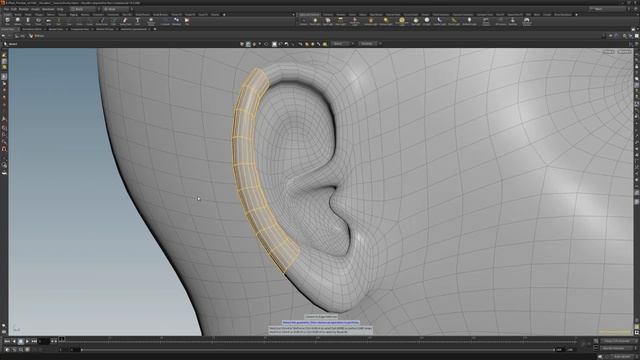Switch to the Render View pane tab
The height and width of the screenshot is (360, 640).
click(56, 29)
